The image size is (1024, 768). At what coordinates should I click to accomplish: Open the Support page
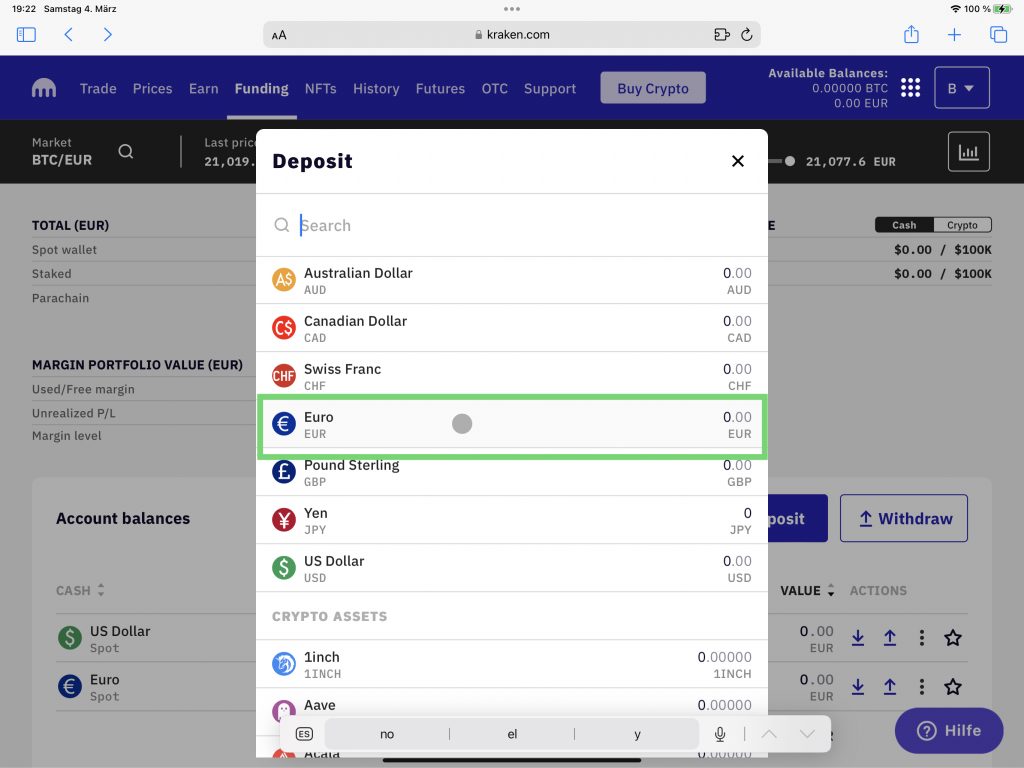550,88
